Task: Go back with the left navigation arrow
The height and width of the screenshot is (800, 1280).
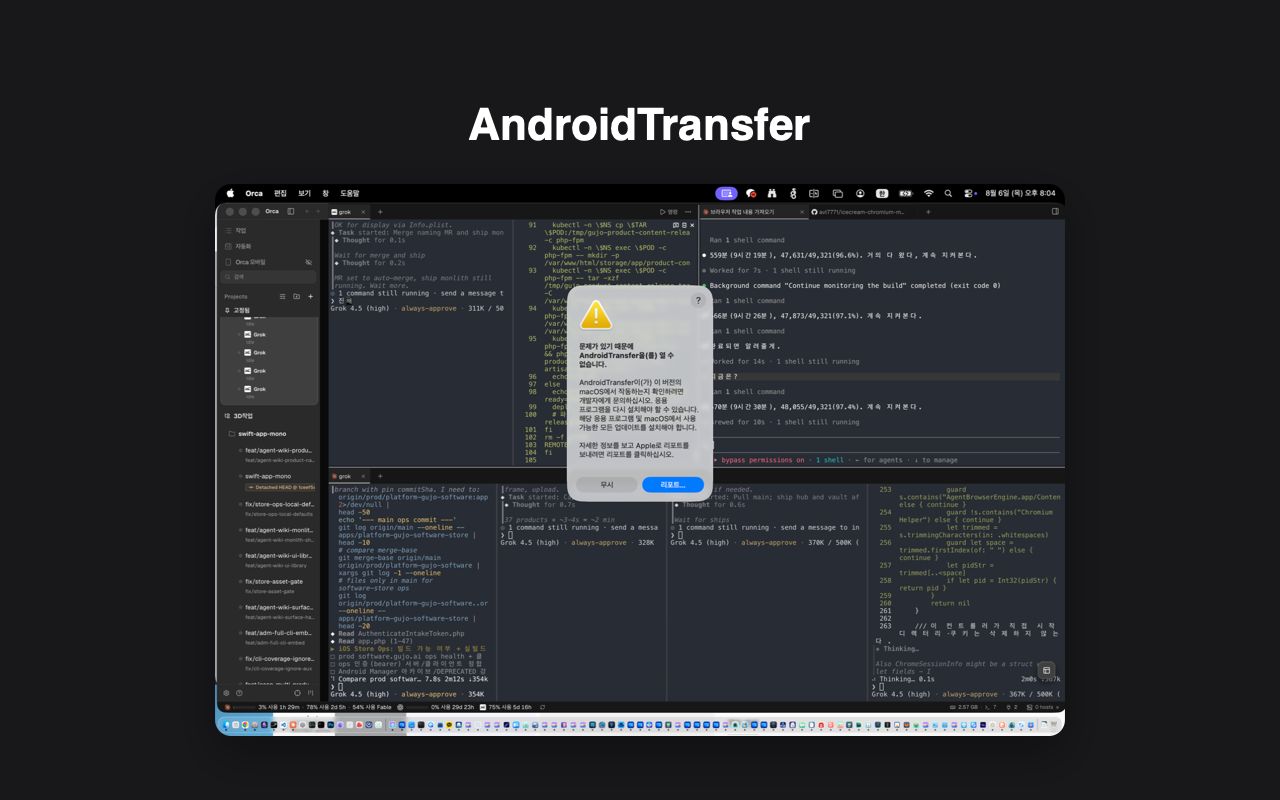Action: tap(306, 211)
